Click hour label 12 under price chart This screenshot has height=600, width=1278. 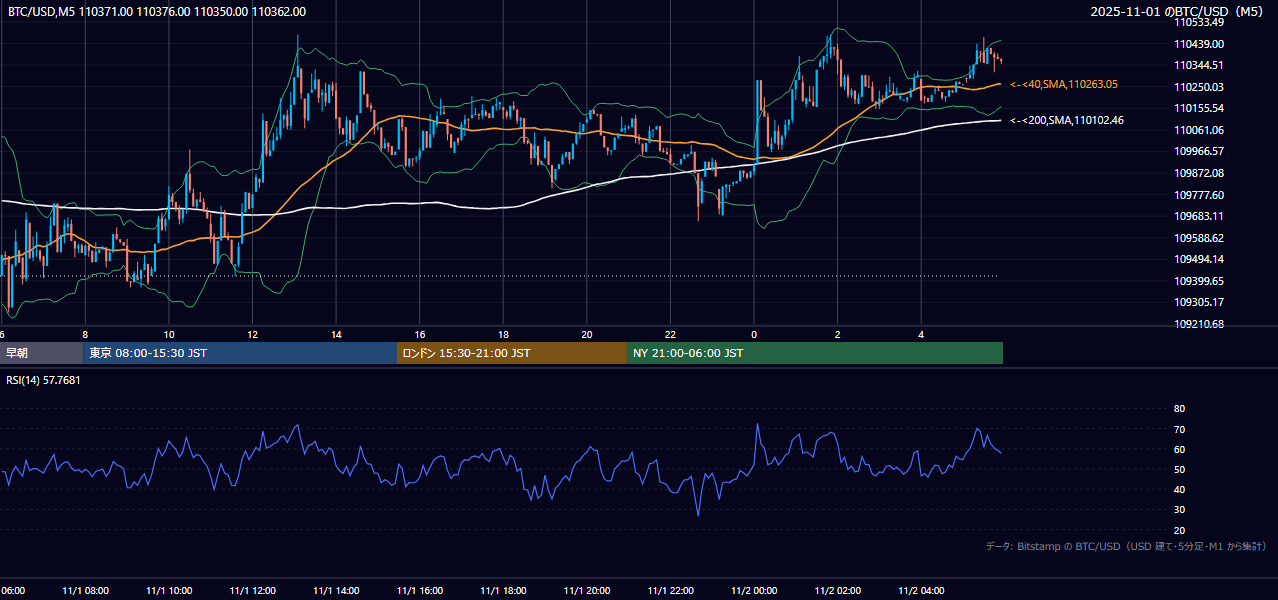click(x=253, y=334)
